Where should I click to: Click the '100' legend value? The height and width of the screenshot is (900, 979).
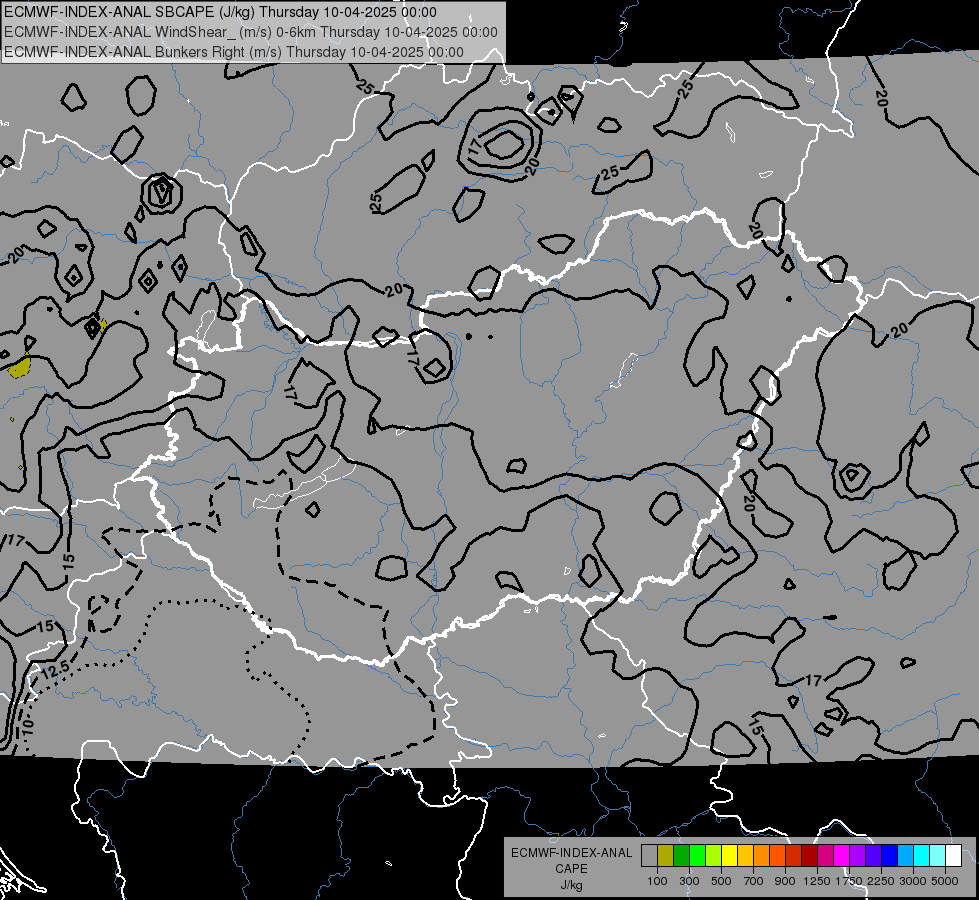coord(657,881)
